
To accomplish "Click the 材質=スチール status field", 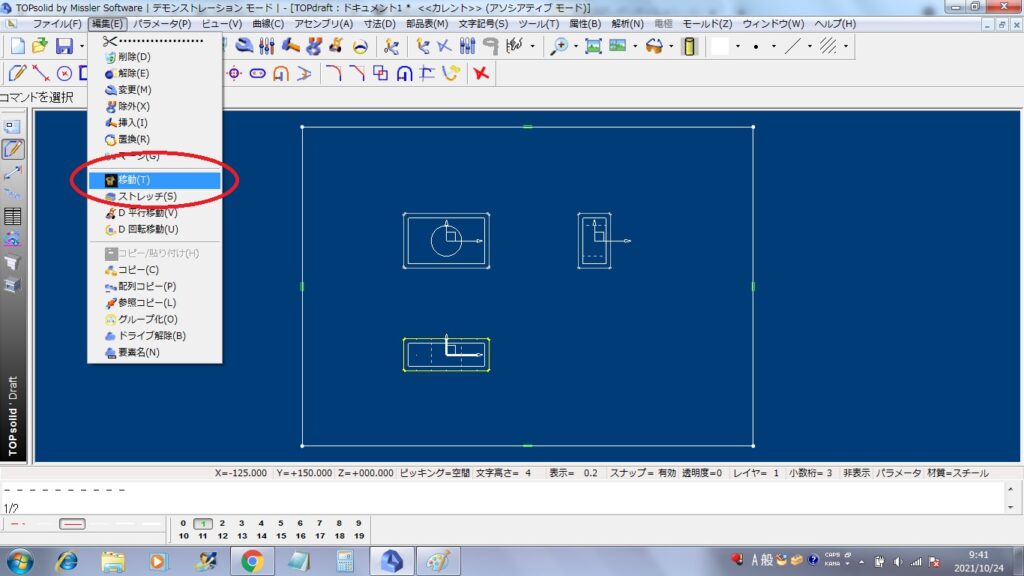I will [957, 473].
